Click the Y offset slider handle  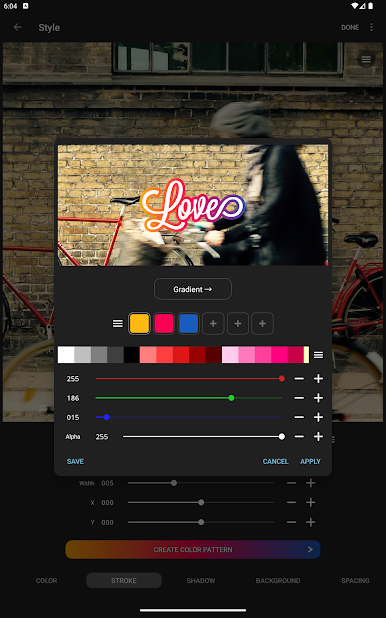pos(201,522)
